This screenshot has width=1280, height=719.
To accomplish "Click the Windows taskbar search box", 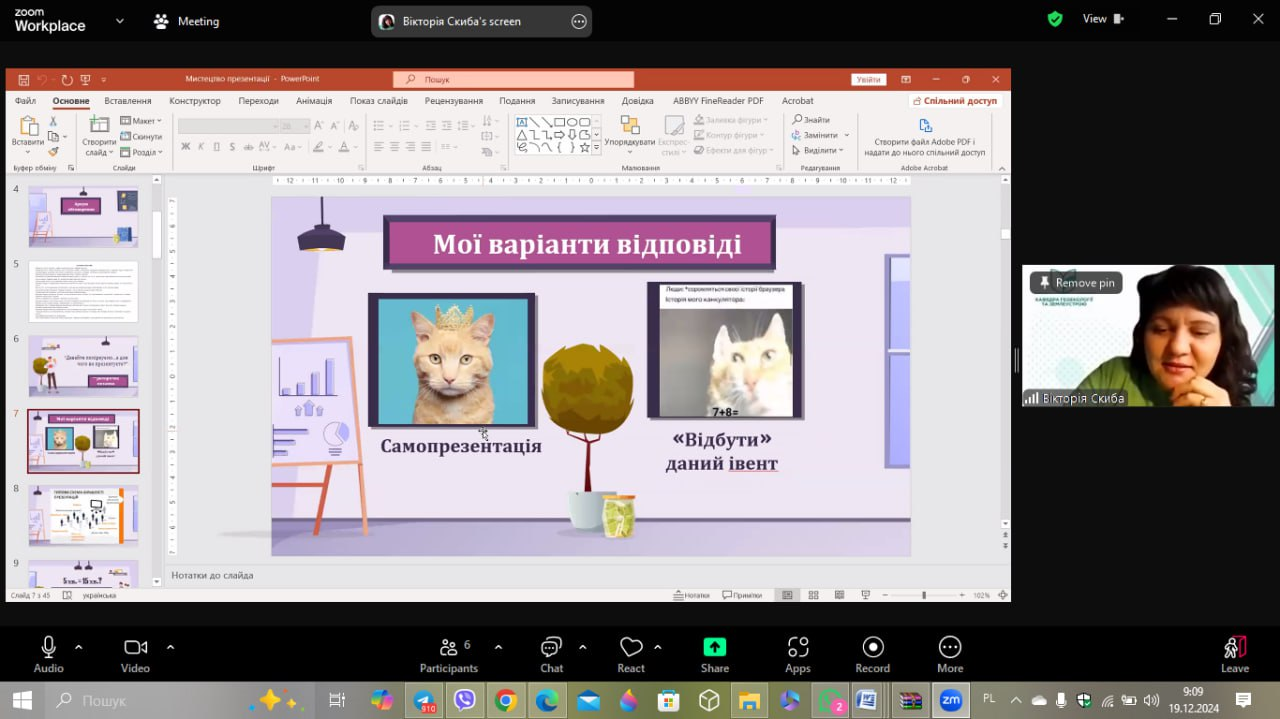I will (x=160, y=700).
